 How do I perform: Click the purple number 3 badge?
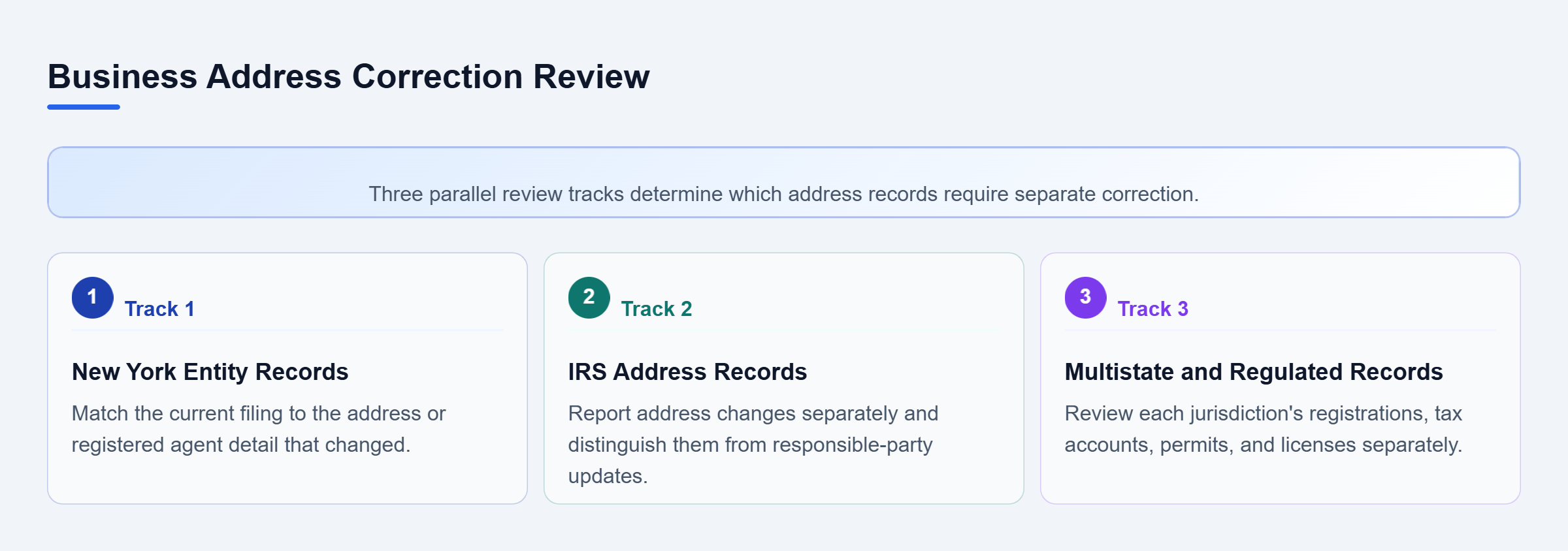1086,298
